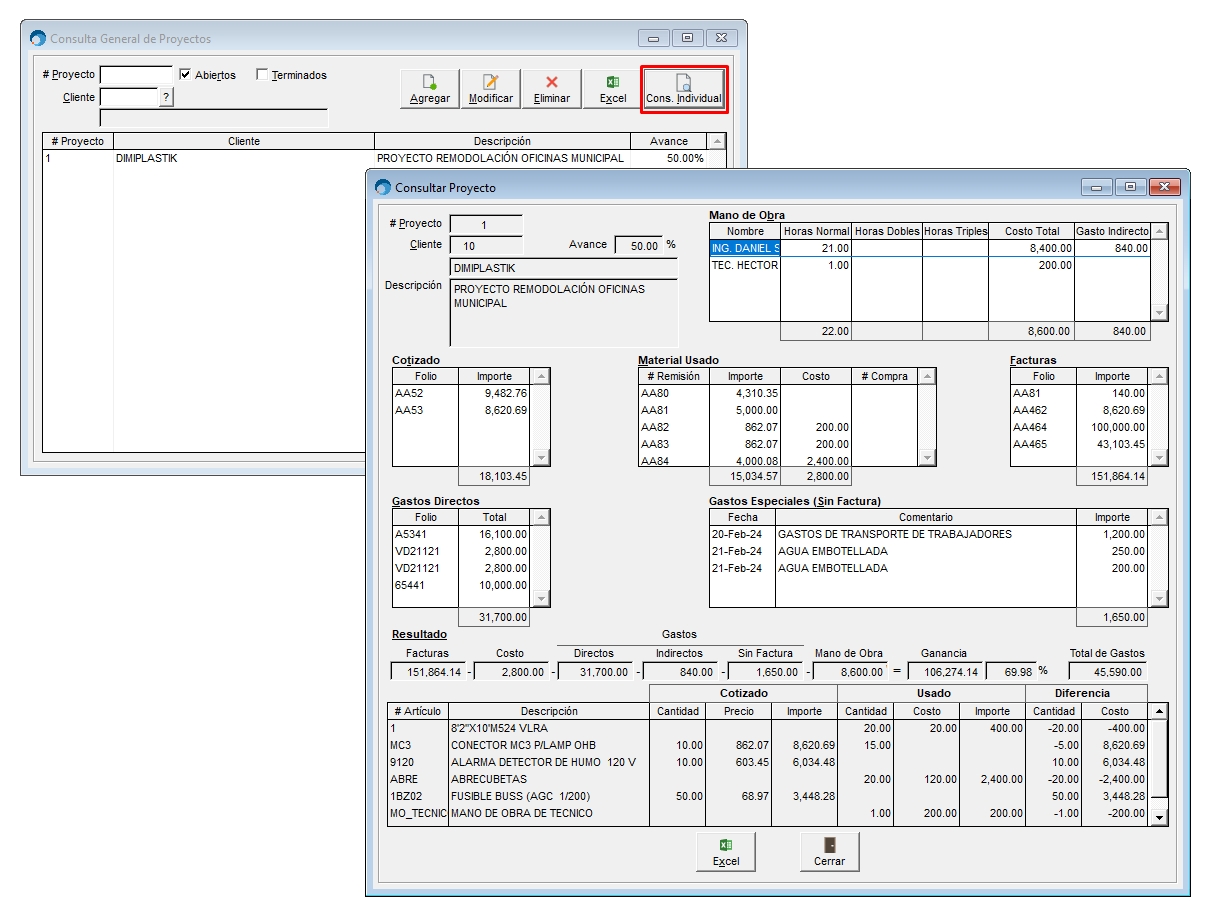Click the Agregar project button
This screenshot has height=902, width=1211.
[430, 89]
